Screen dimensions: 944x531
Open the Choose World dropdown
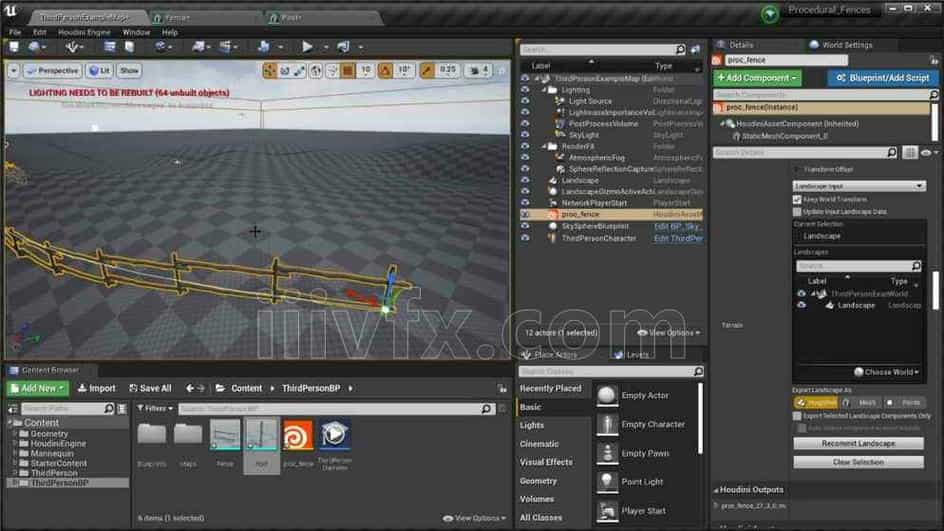tap(887, 372)
